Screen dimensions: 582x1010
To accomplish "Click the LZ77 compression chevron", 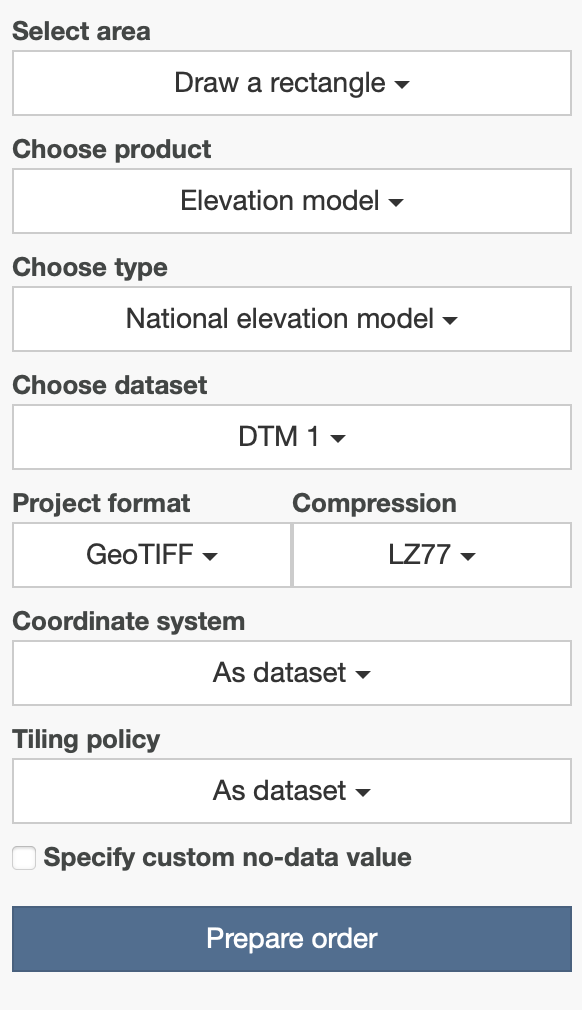I will 468,556.
